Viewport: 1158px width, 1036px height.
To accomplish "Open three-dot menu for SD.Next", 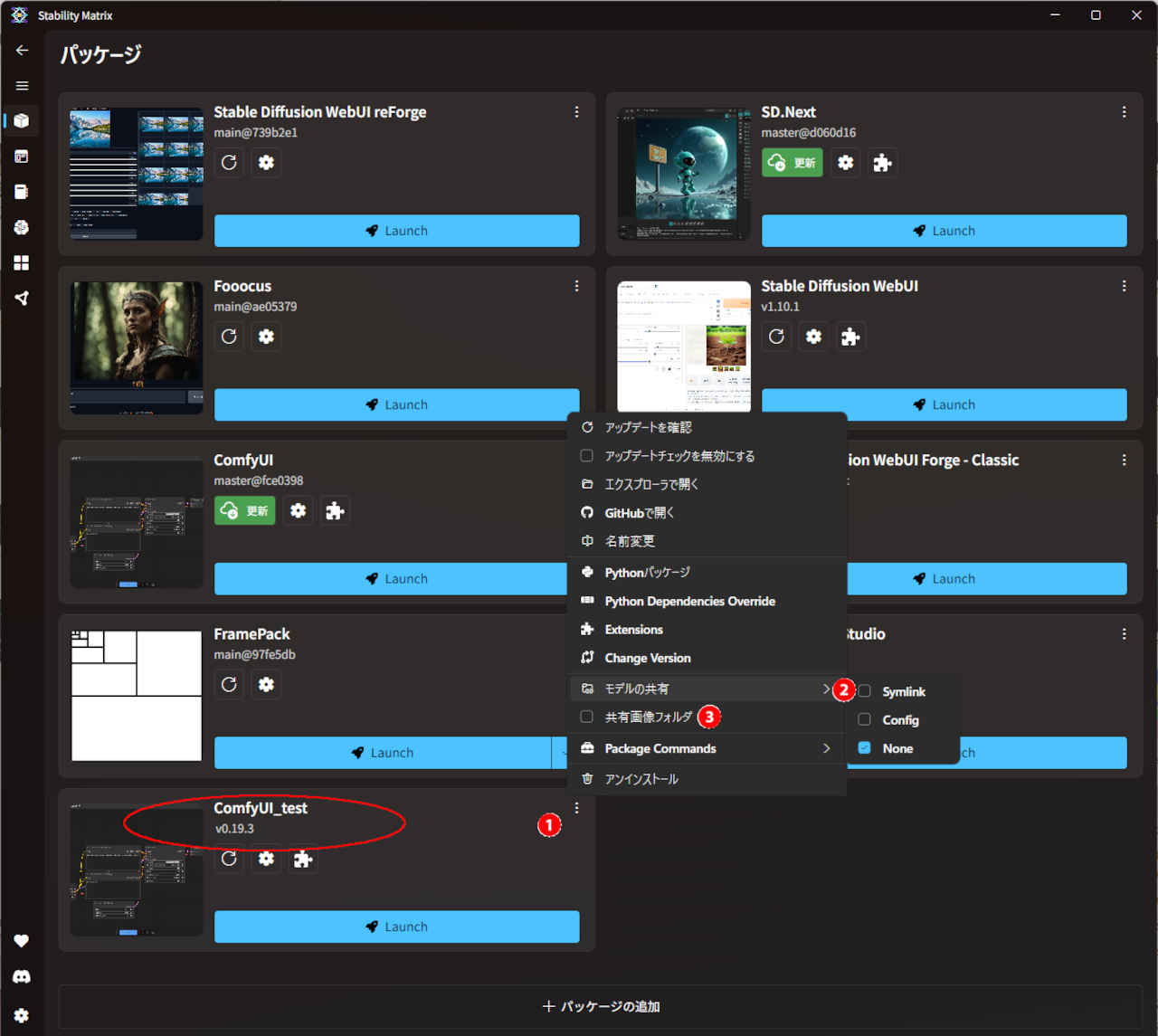I will point(1125,111).
